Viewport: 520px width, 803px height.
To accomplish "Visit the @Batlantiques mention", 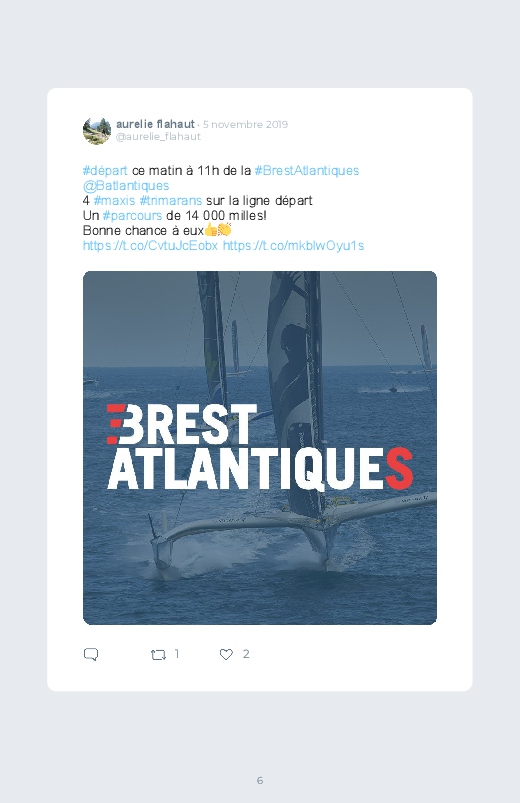I will [x=126, y=185].
